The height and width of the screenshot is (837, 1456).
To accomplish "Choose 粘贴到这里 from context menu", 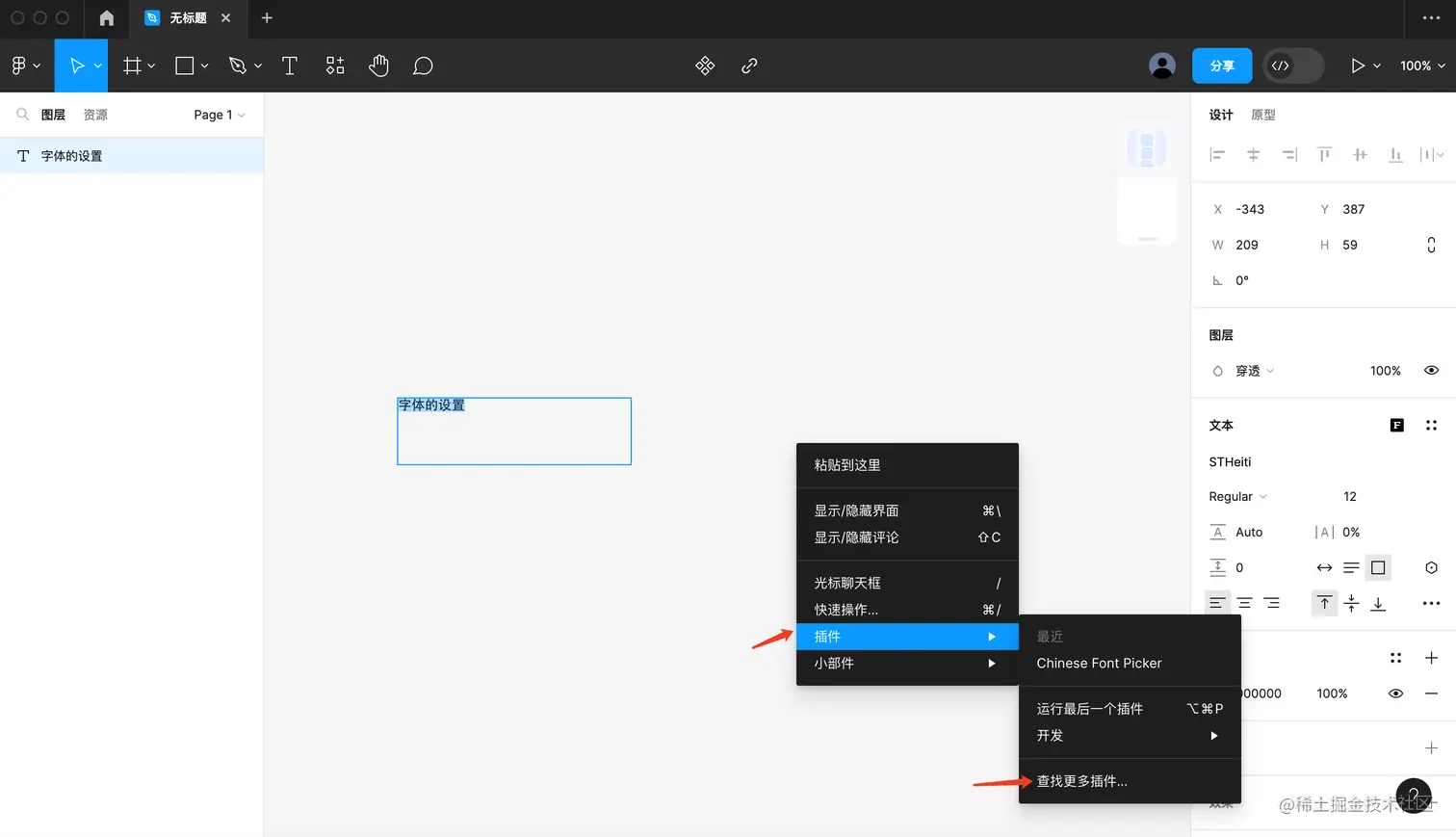I will [x=907, y=465].
